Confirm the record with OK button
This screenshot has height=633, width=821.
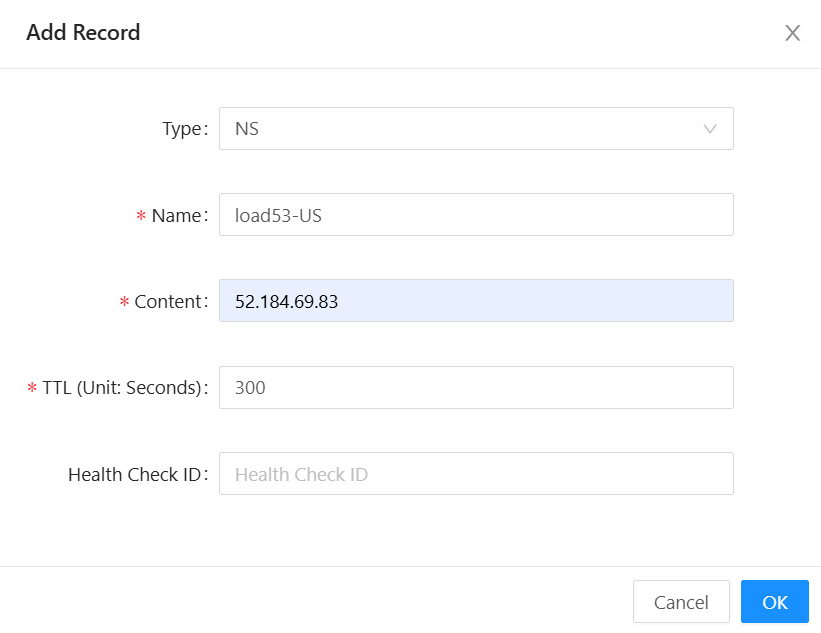pyautogui.click(x=774, y=602)
